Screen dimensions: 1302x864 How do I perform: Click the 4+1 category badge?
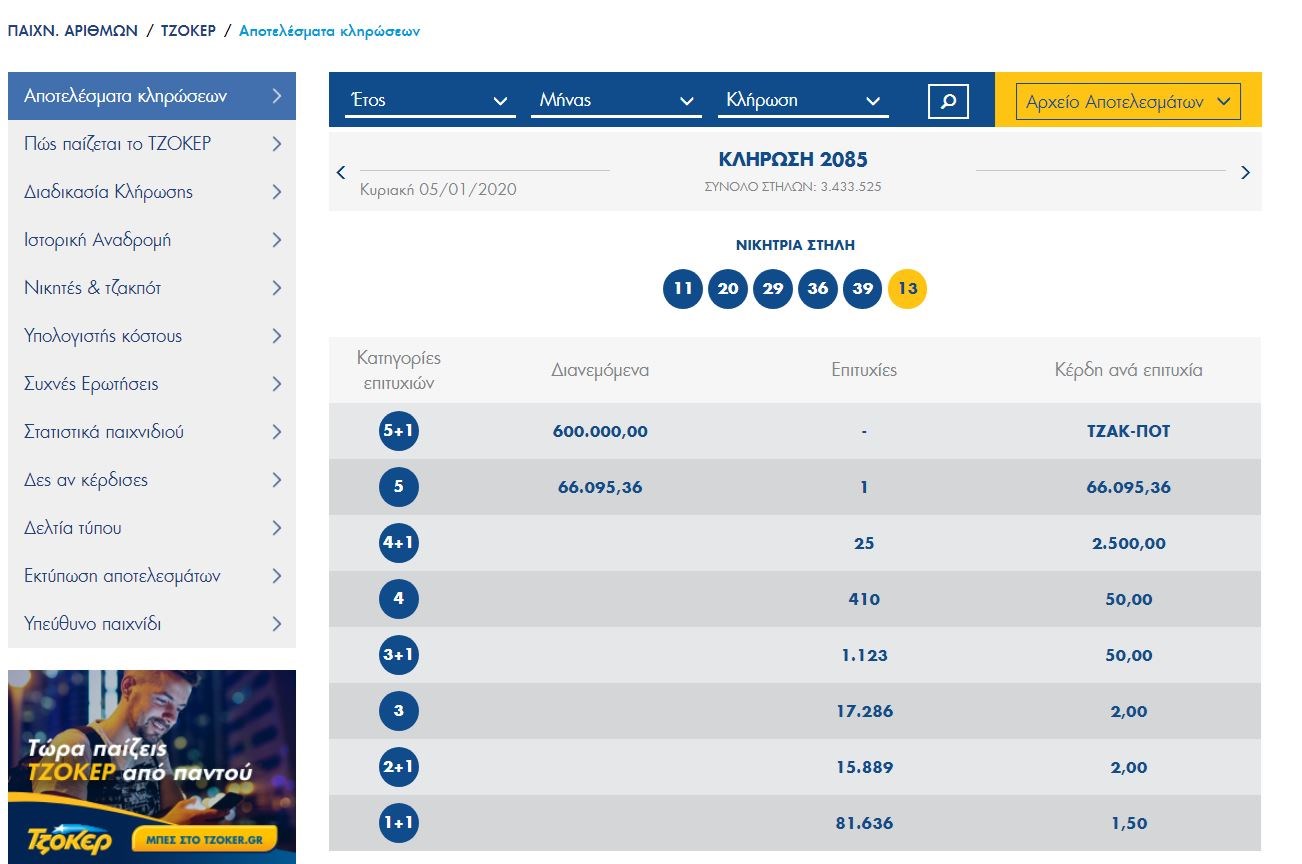399,543
